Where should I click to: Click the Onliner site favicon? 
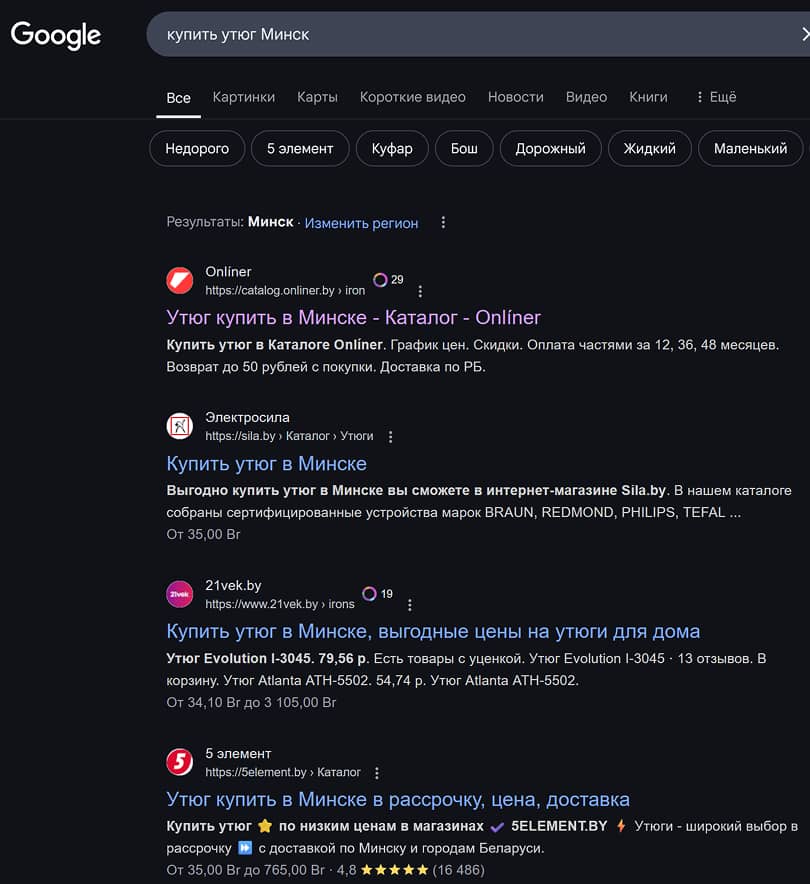[180, 280]
